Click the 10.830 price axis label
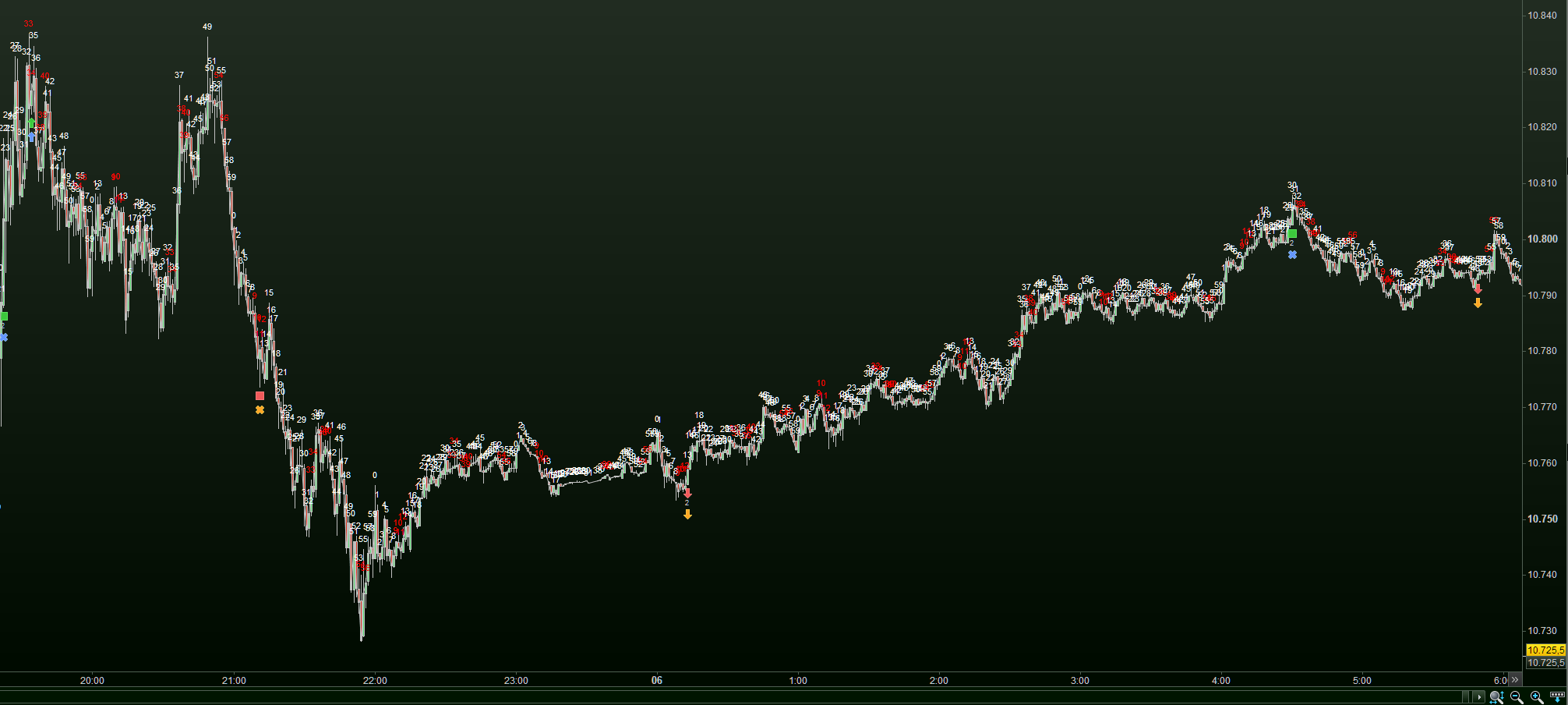 (1542, 72)
